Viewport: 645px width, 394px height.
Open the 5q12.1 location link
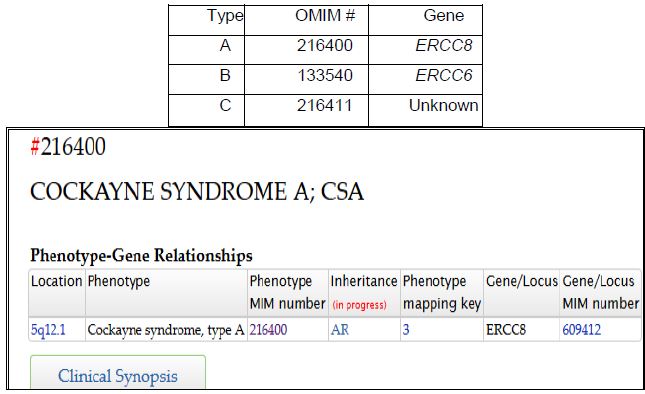48,330
